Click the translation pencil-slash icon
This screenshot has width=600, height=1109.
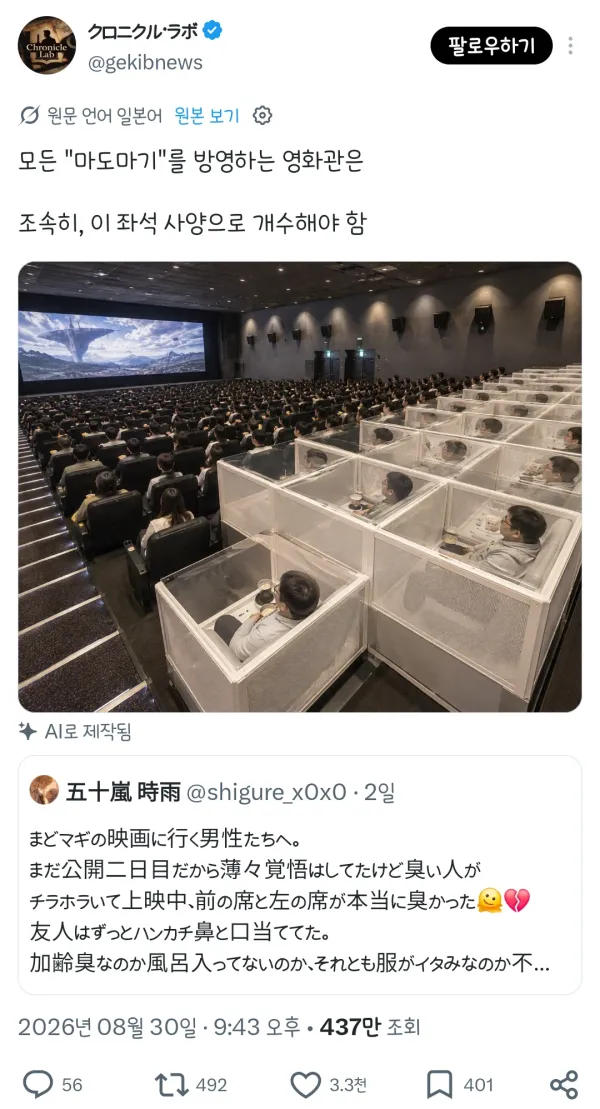29,115
